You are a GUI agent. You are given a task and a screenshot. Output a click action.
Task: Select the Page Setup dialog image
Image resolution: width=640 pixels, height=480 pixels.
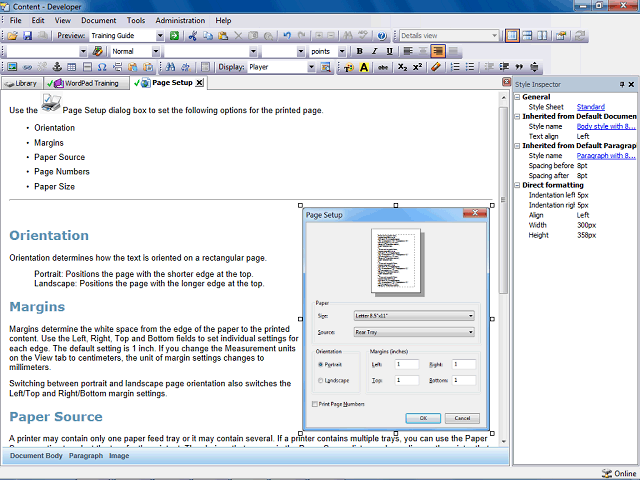(396, 319)
